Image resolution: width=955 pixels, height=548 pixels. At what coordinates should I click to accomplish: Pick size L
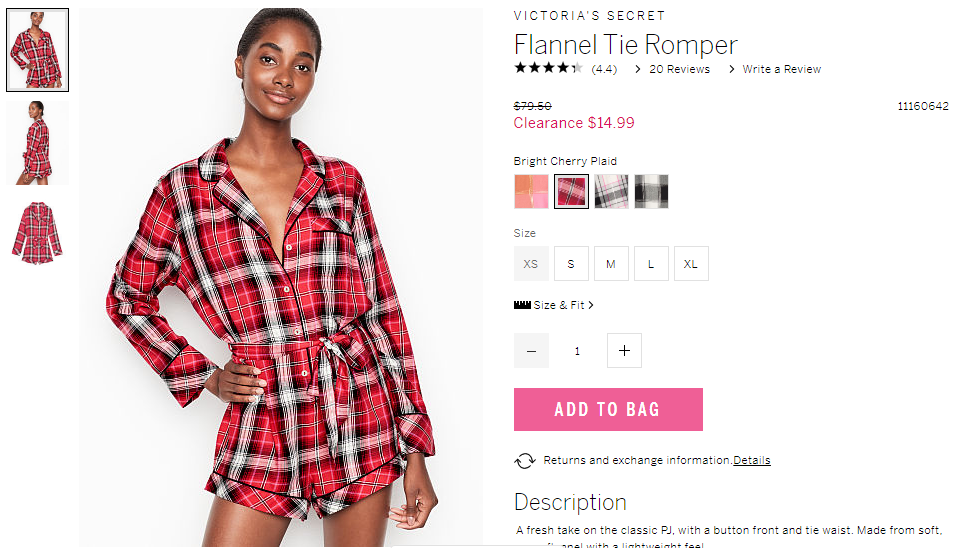click(651, 264)
